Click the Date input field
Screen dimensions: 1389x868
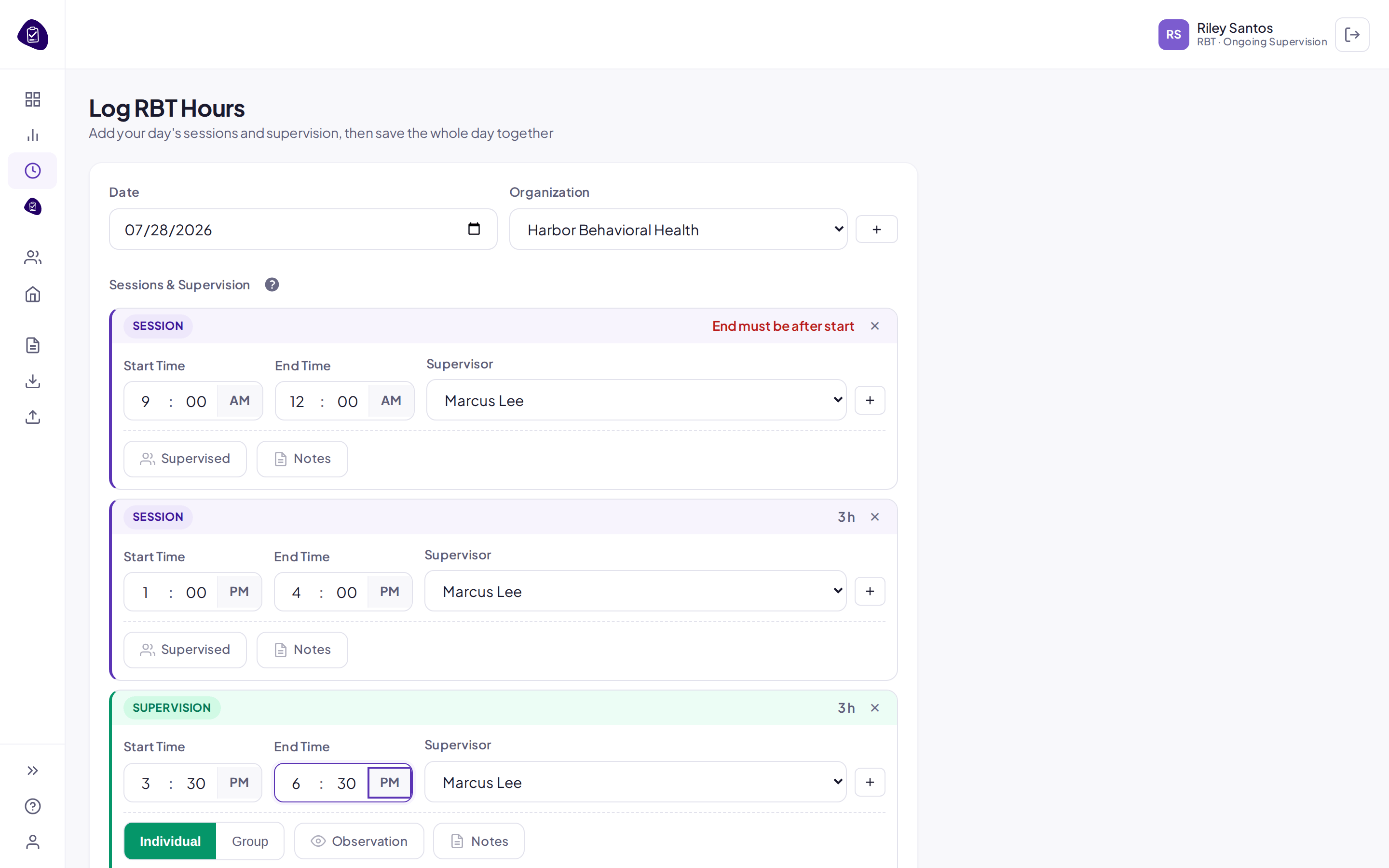click(302, 229)
